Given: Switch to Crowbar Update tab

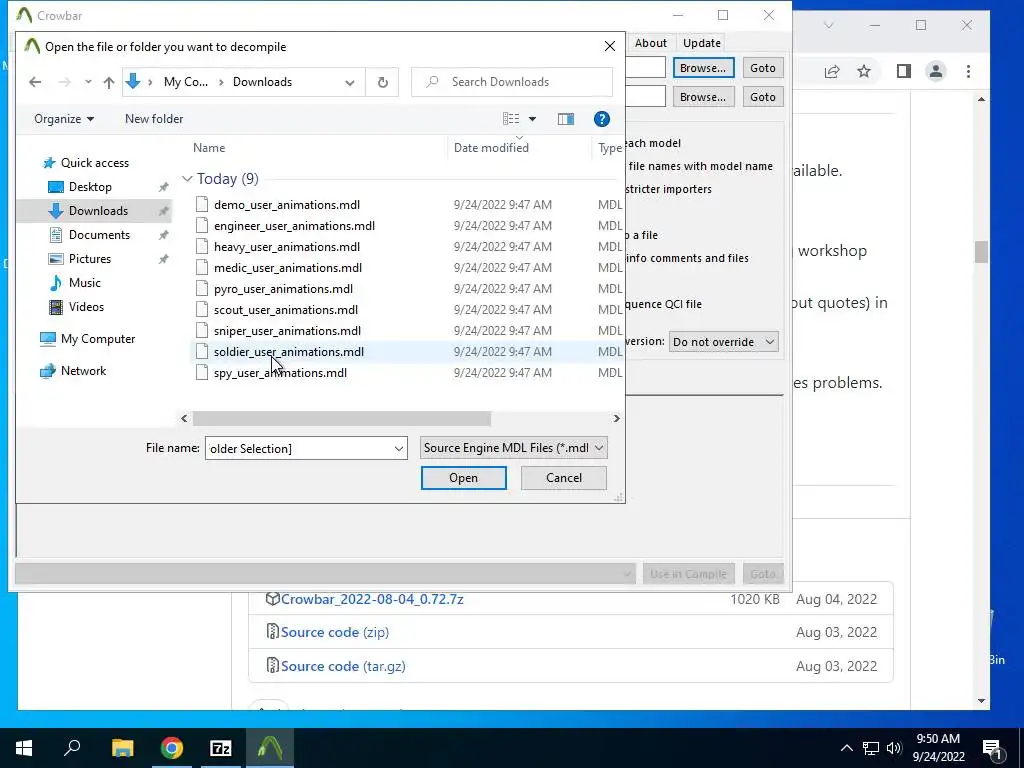Looking at the screenshot, I should [702, 43].
